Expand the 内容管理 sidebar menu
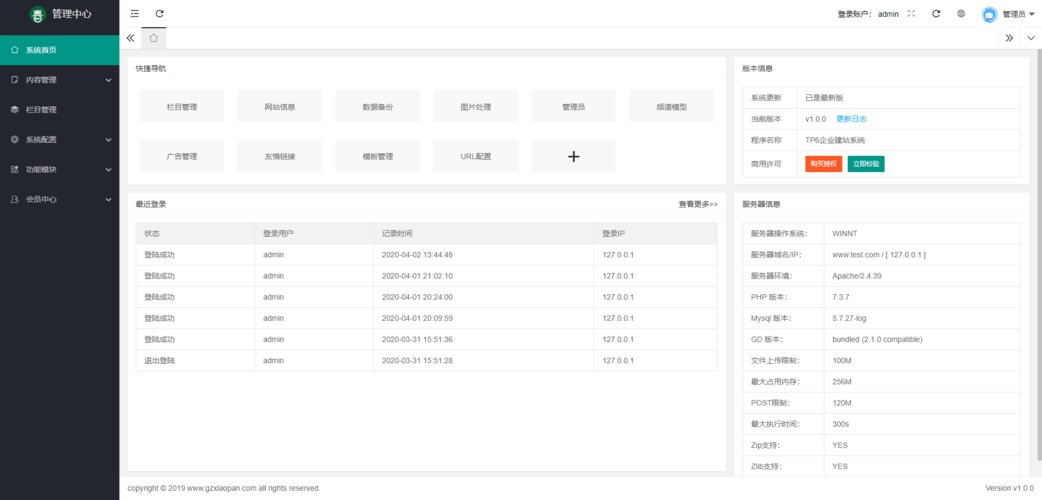The height and width of the screenshot is (500, 1042). tap(59, 80)
